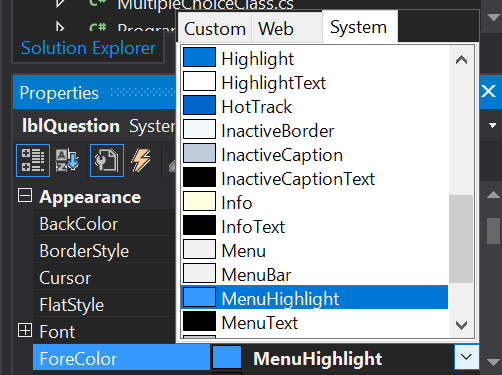502x375 pixels.
Task: Select the BorderStyle property row
Action: (x=104, y=251)
